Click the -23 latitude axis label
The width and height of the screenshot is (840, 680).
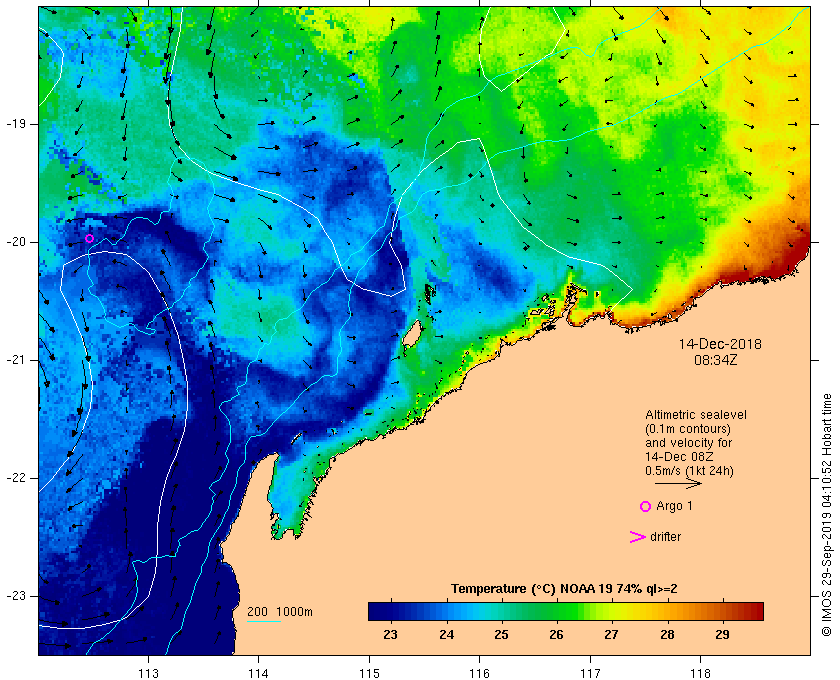pyautogui.click(x=16, y=596)
